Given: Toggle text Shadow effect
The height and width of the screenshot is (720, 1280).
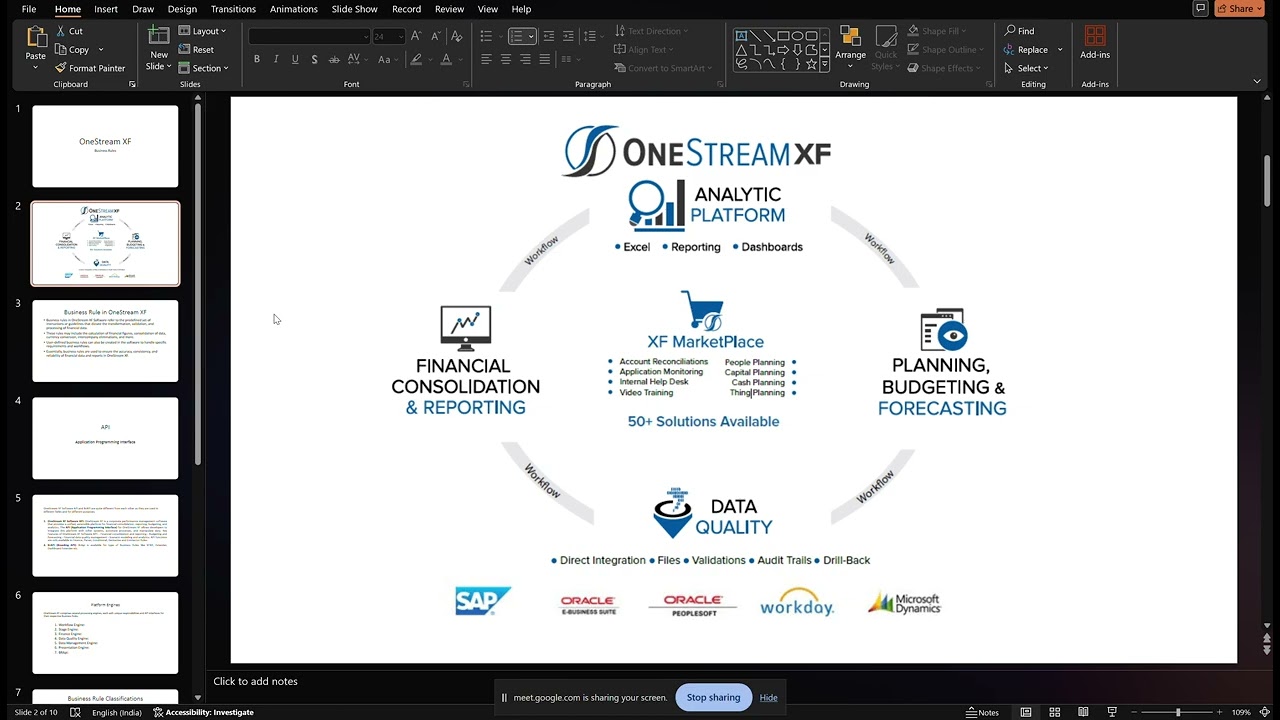Looking at the screenshot, I should [314, 59].
